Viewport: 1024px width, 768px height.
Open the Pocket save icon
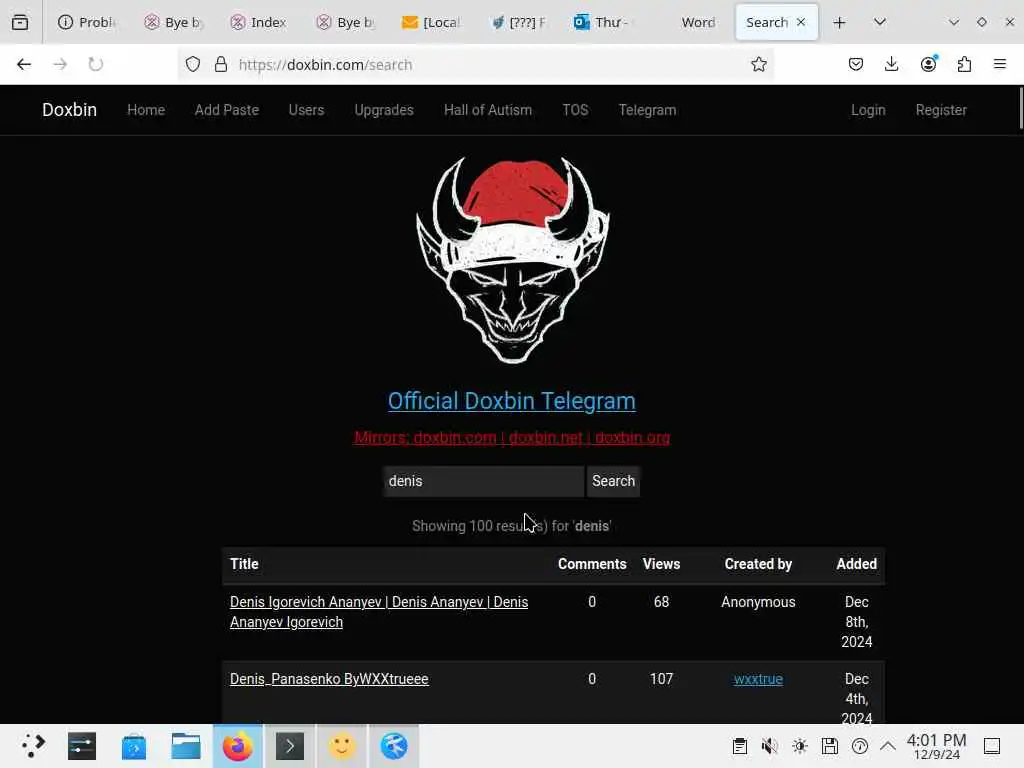(856, 64)
